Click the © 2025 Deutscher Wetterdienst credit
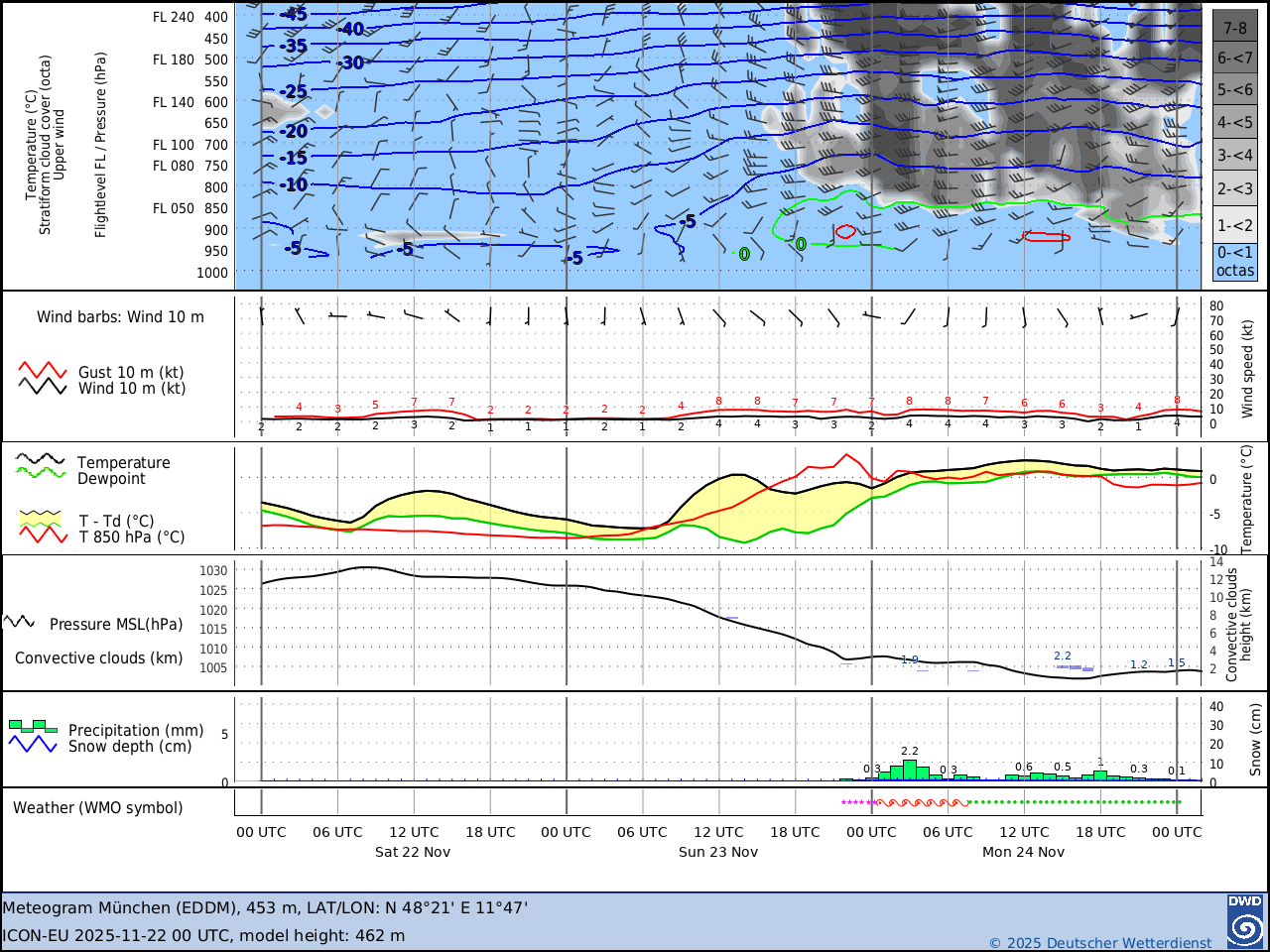The width and height of the screenshot is (1270, 952). 1100,943
